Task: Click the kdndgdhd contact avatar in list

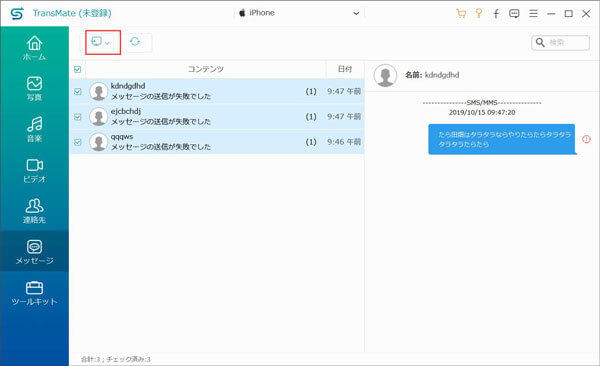Action: click(x=98, y=92)
